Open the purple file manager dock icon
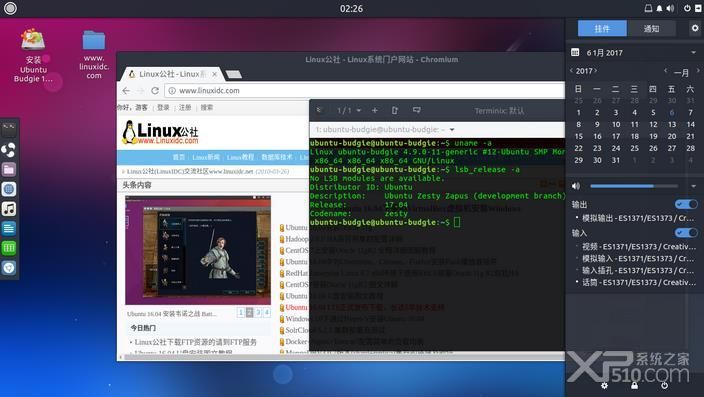The image size is (704, 397). 9,169
